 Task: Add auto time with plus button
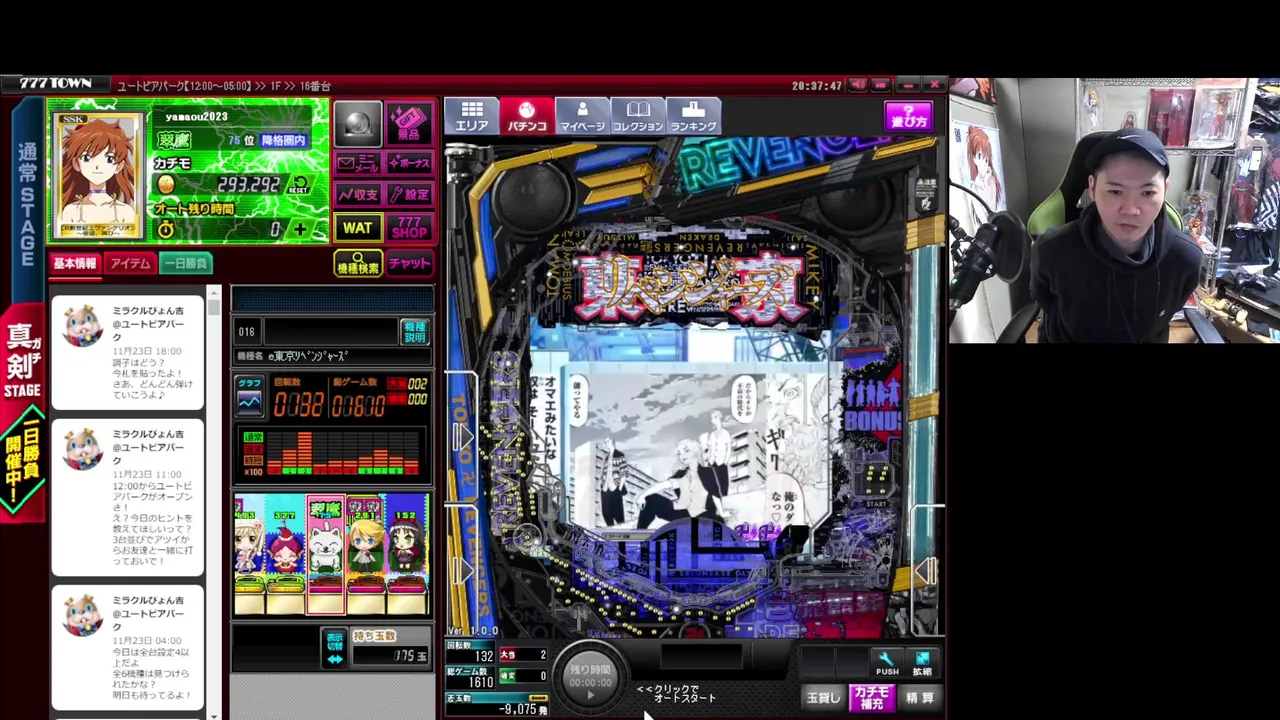coord(300,230)
